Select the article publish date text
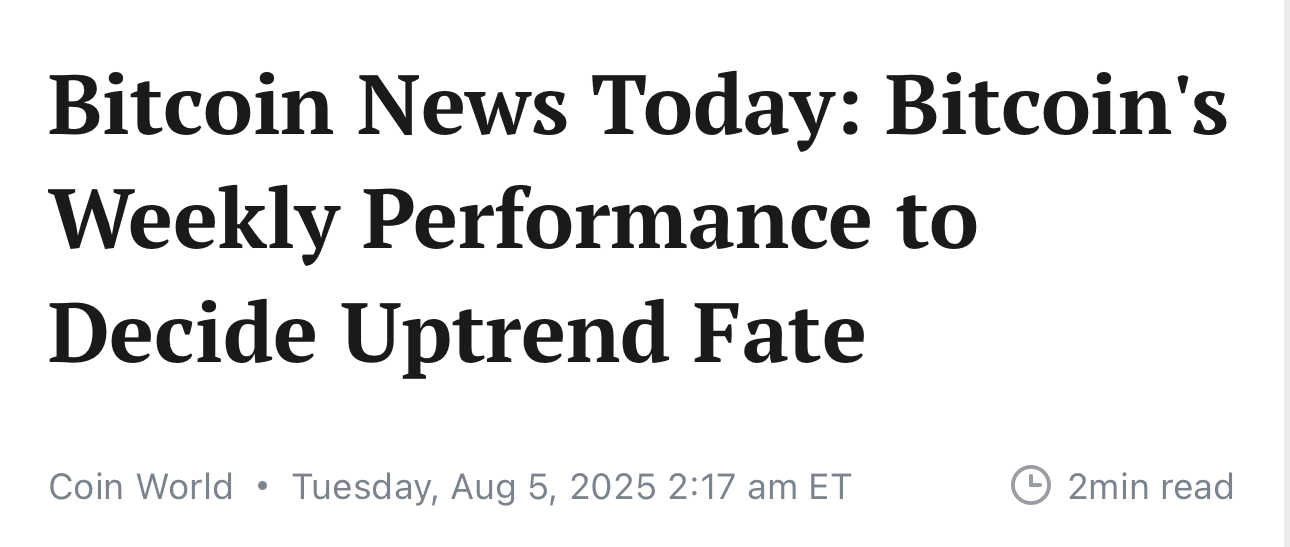The image size is (1290, 547). tap(571, 488)
